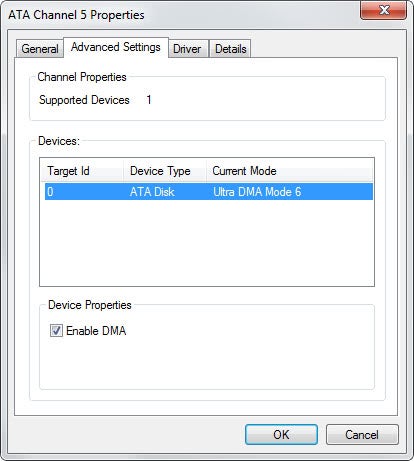The width and height of the screenshot is (414, 461).
Task: Switch to the General tab
Action: (40, 49)
